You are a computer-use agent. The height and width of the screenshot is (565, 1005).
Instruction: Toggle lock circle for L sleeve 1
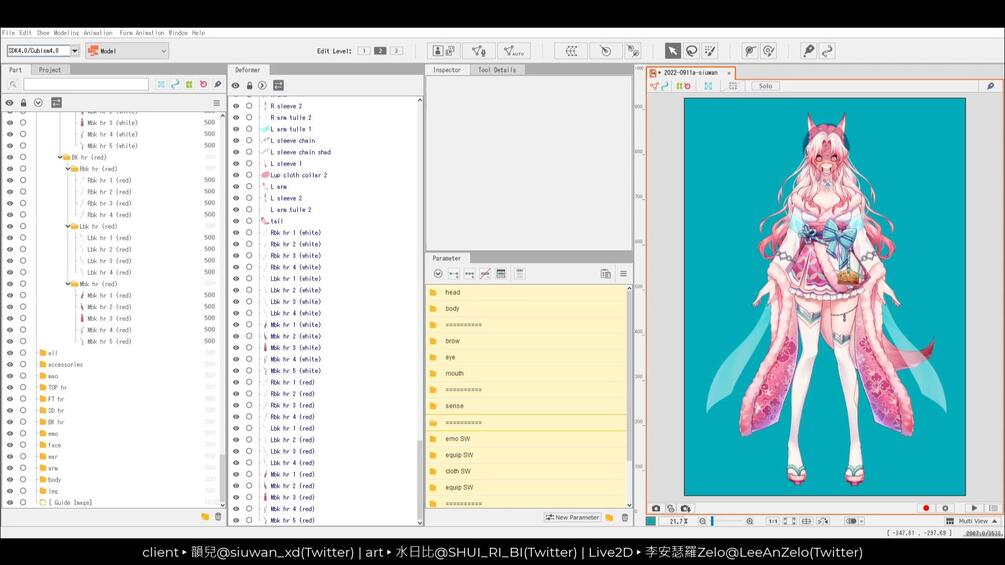coord(249,163)
